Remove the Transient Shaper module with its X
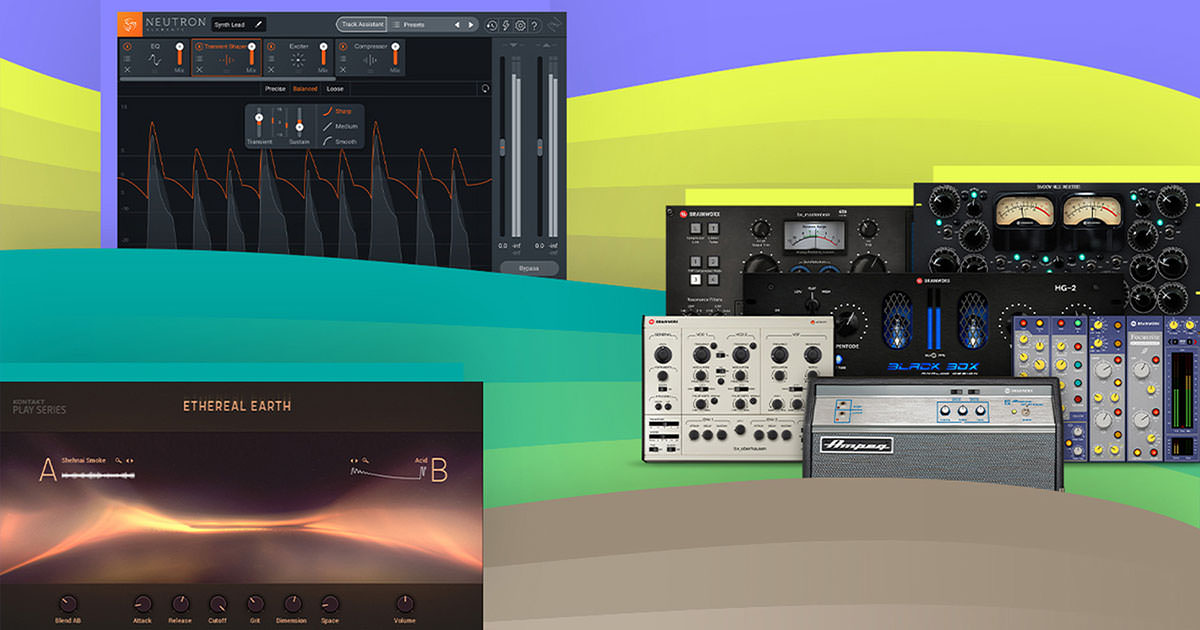Screen dimensions: 1200x630 [x=199, y=70]
